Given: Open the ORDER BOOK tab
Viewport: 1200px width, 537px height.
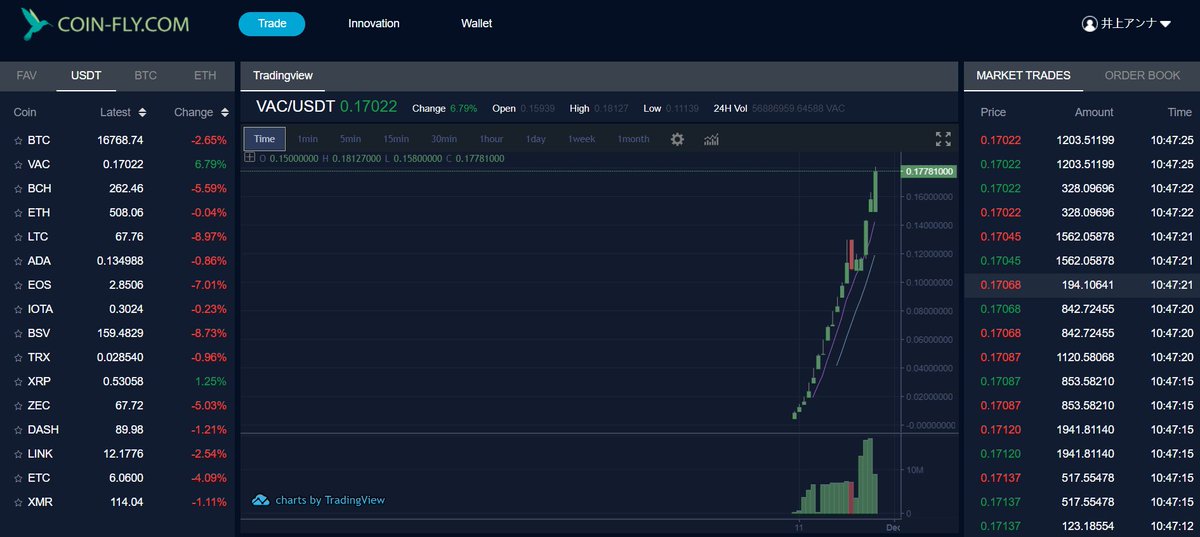Looking at the screenshot, I should pos(1142,76).
